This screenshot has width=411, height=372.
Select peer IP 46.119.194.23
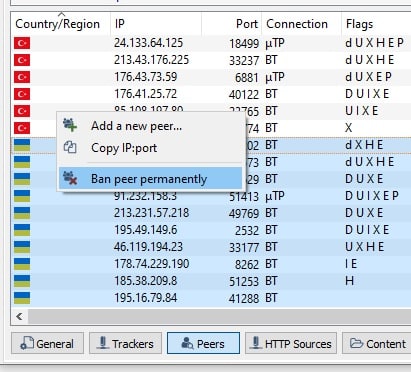pos(148,247)
